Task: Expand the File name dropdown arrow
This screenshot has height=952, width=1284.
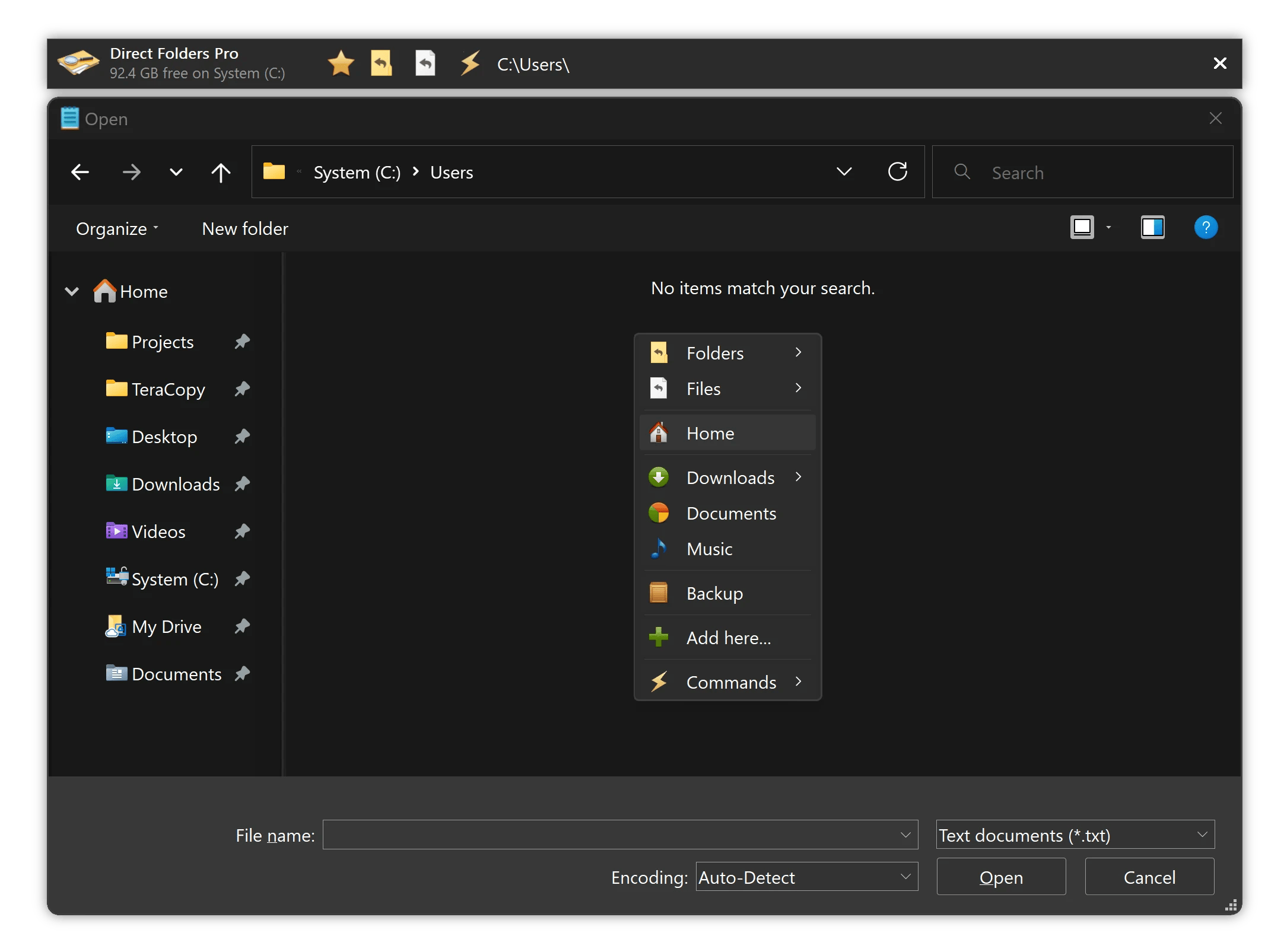Action: 905,835
